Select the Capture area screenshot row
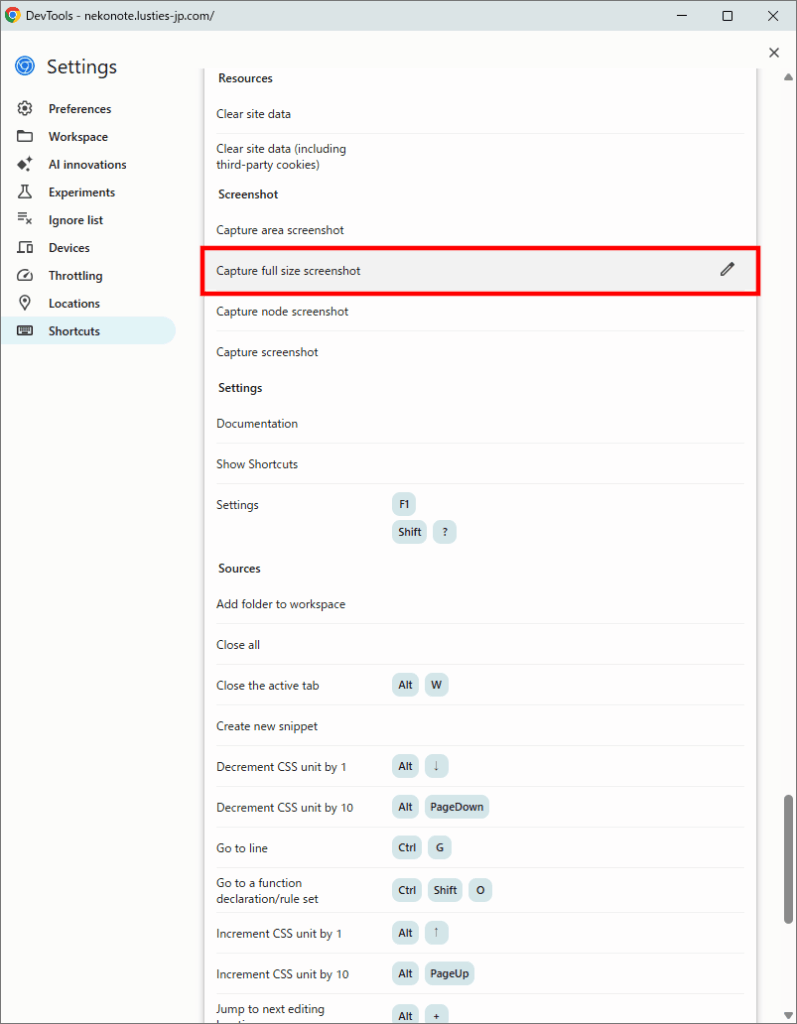The image size is (797, 1024). coord(480,230)
